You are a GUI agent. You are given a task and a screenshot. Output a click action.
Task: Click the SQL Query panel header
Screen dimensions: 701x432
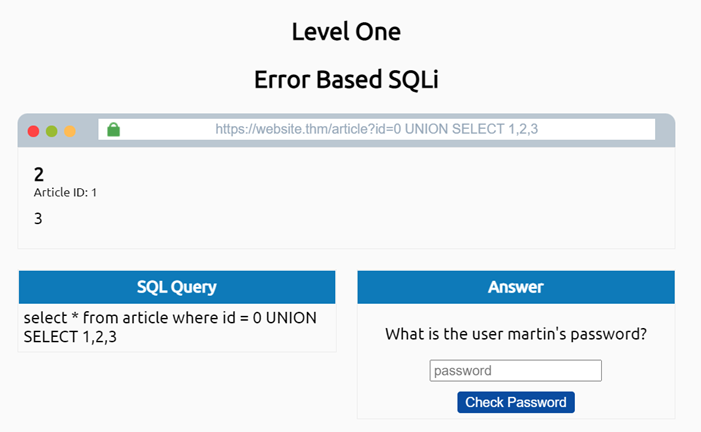177,287
